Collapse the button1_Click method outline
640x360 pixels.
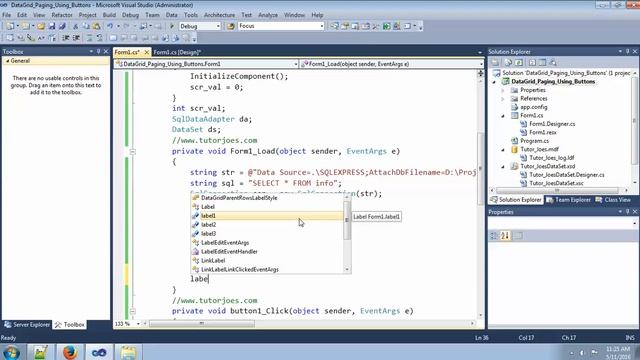133,311
